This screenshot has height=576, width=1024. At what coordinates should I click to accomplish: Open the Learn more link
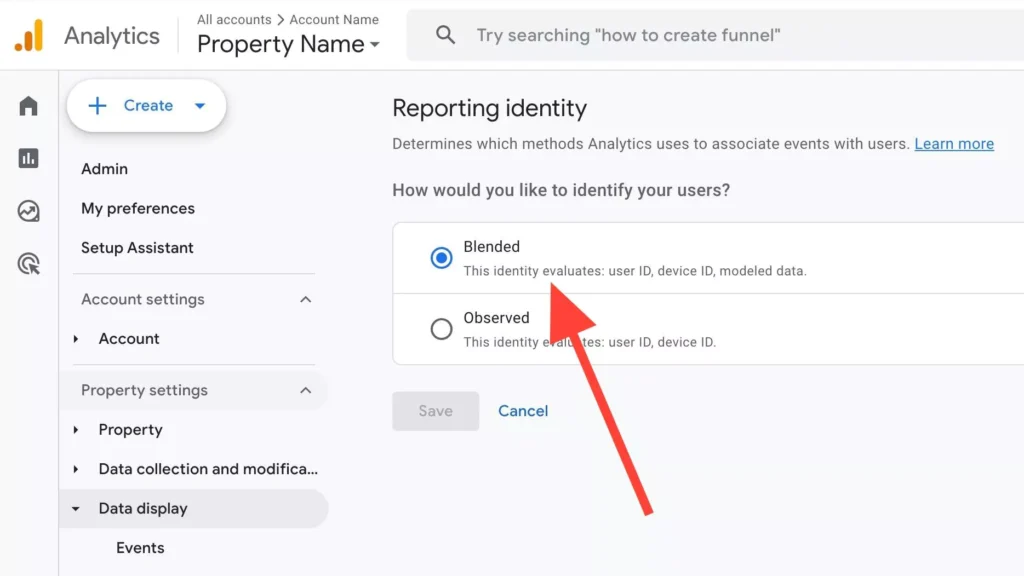[x=954, y=143]
